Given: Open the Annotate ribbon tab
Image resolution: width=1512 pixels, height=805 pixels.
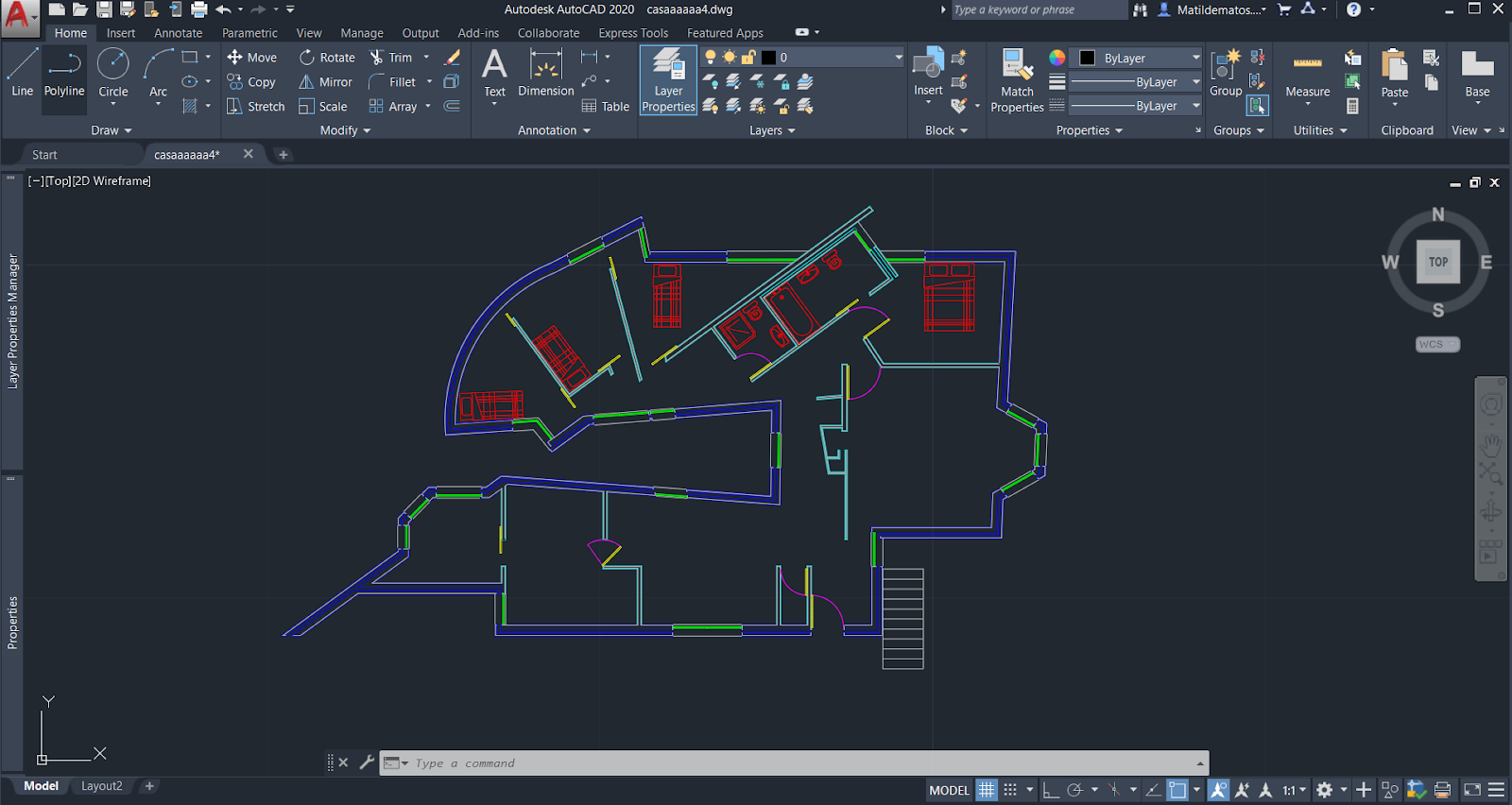Looking at the screenshot, I should click(x=178, y=33).
